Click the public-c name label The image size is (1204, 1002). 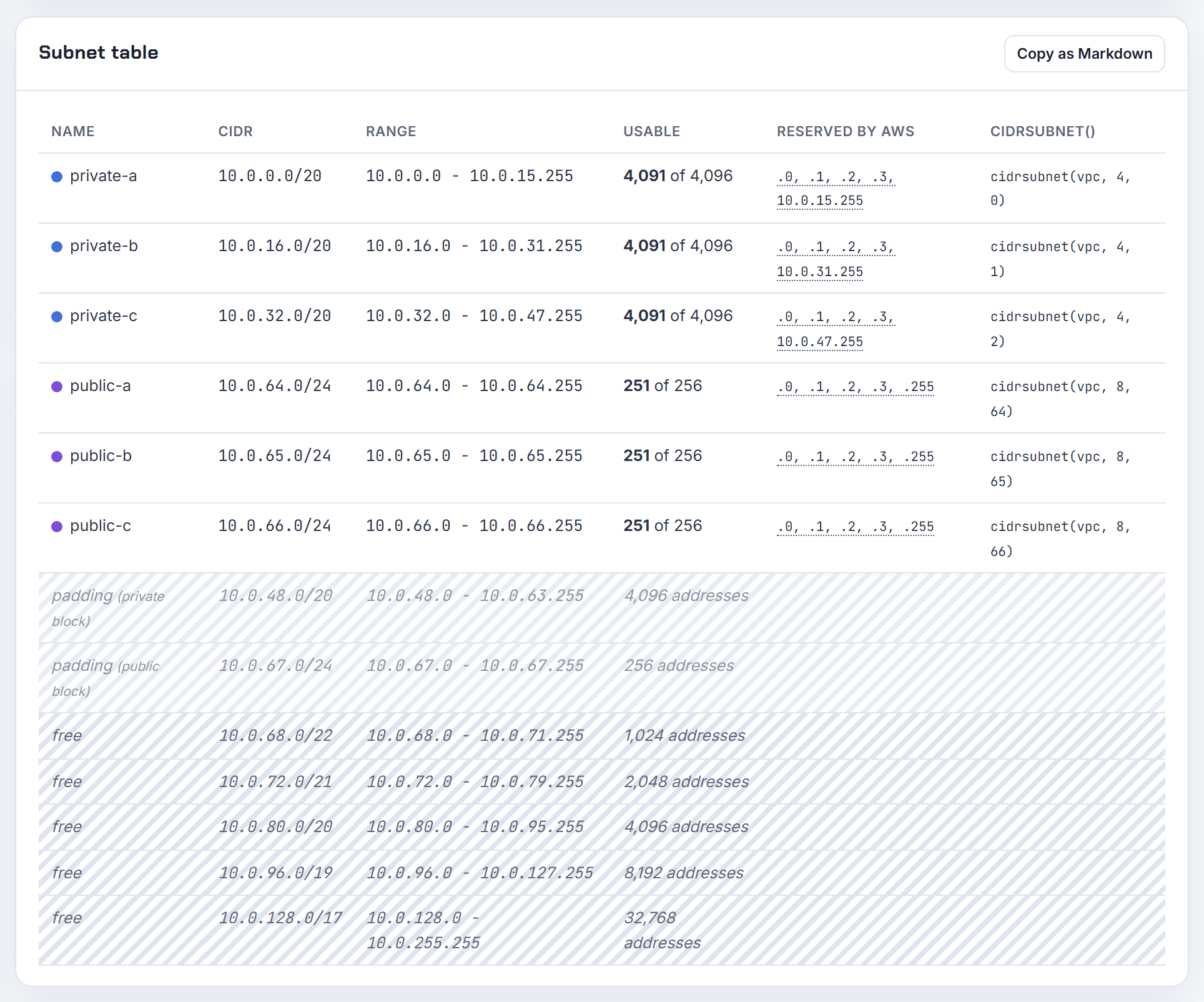tap(101, 526)
